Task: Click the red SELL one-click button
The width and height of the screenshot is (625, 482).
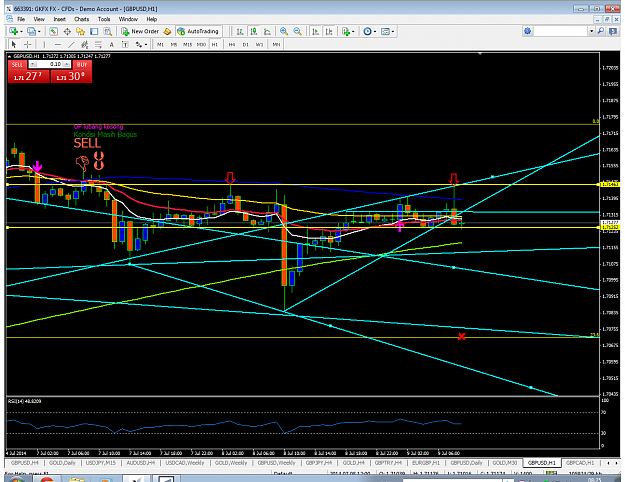Action: click(28, 76)
